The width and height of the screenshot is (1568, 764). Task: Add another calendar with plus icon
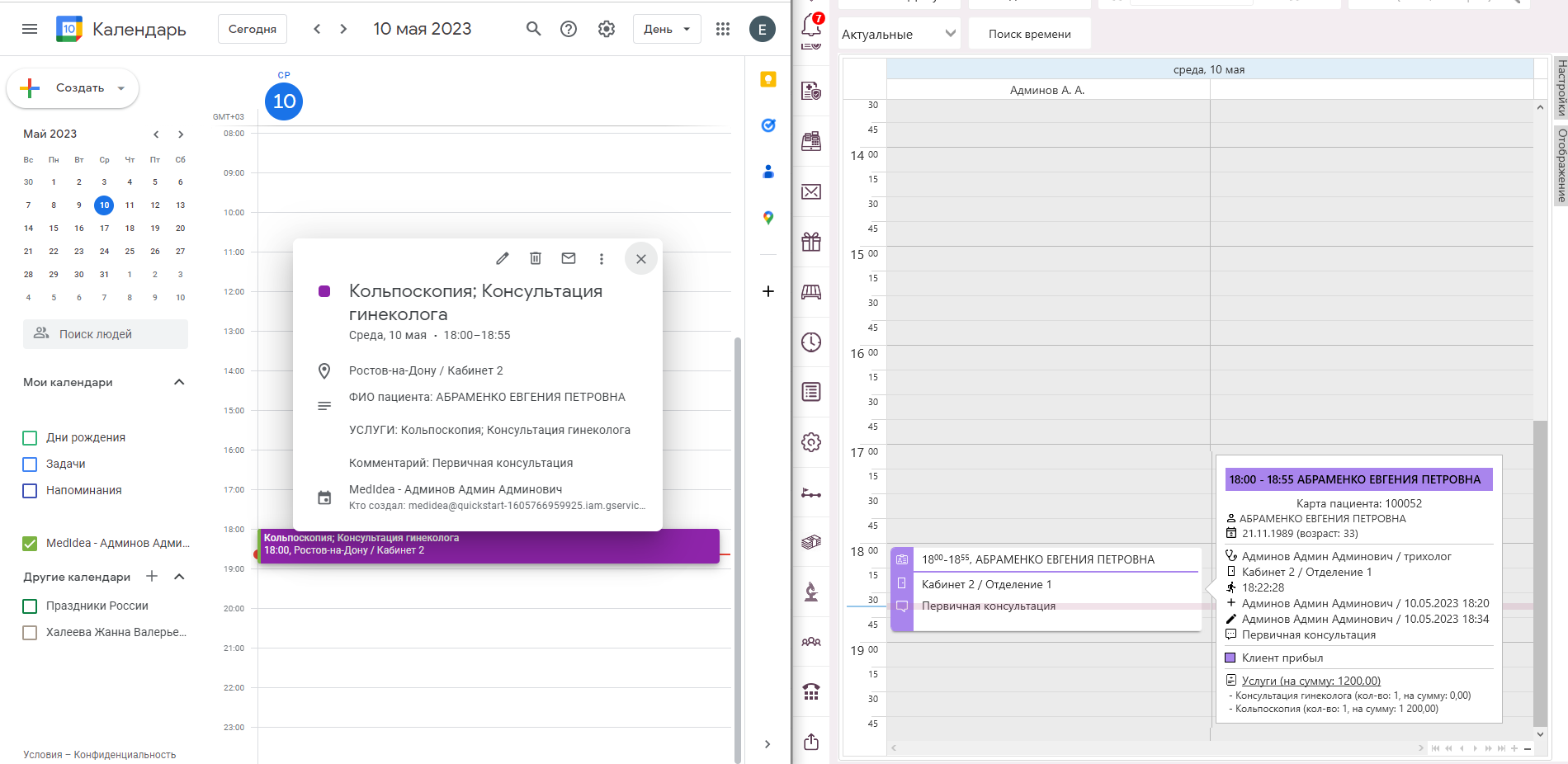pos(152,577)
